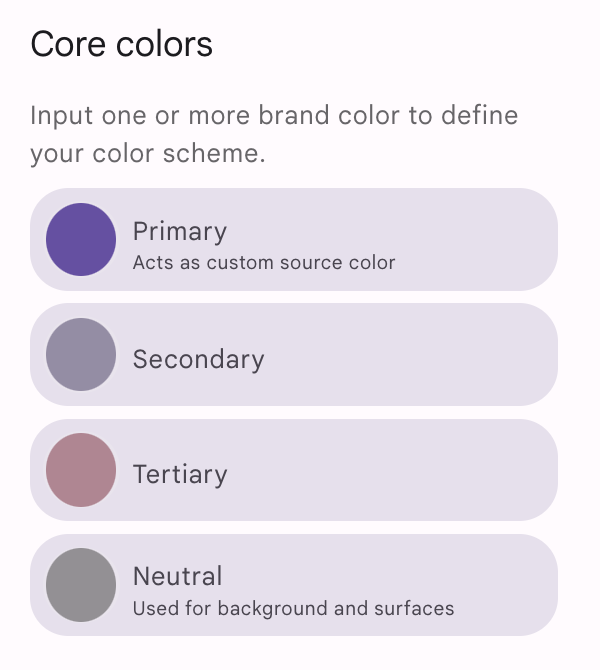Click 'Acts as custom source color' subtitle
This screenshot has height=670, width=600.
point(264,263)
